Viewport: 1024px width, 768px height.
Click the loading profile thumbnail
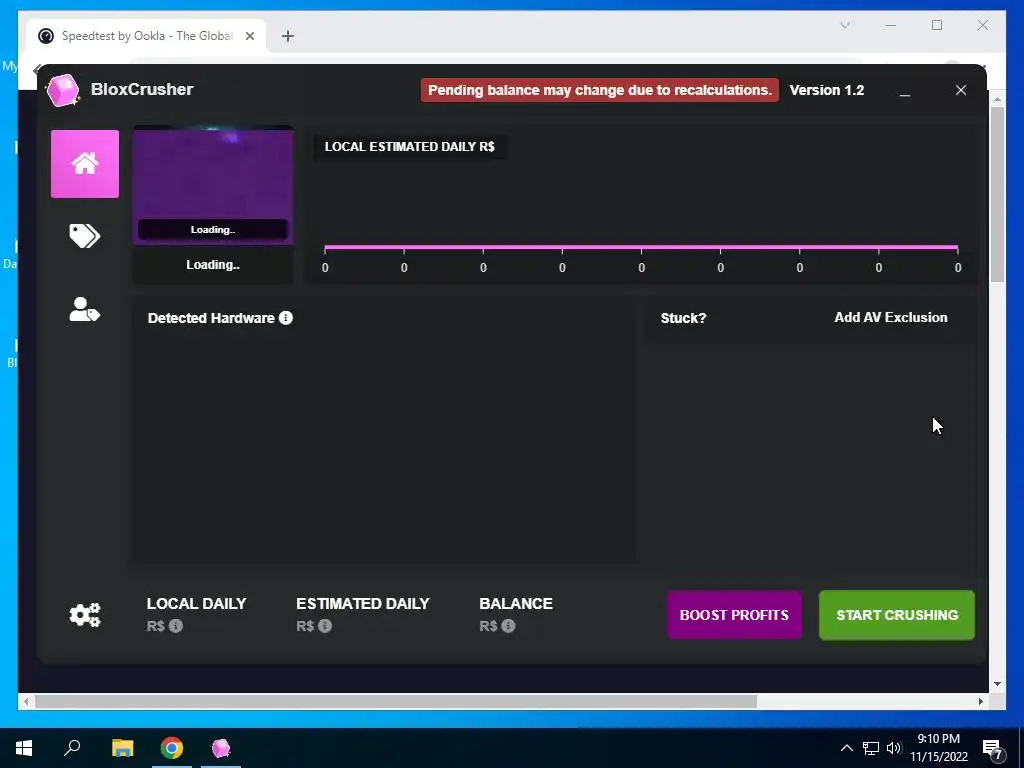[x=213, y=186]
